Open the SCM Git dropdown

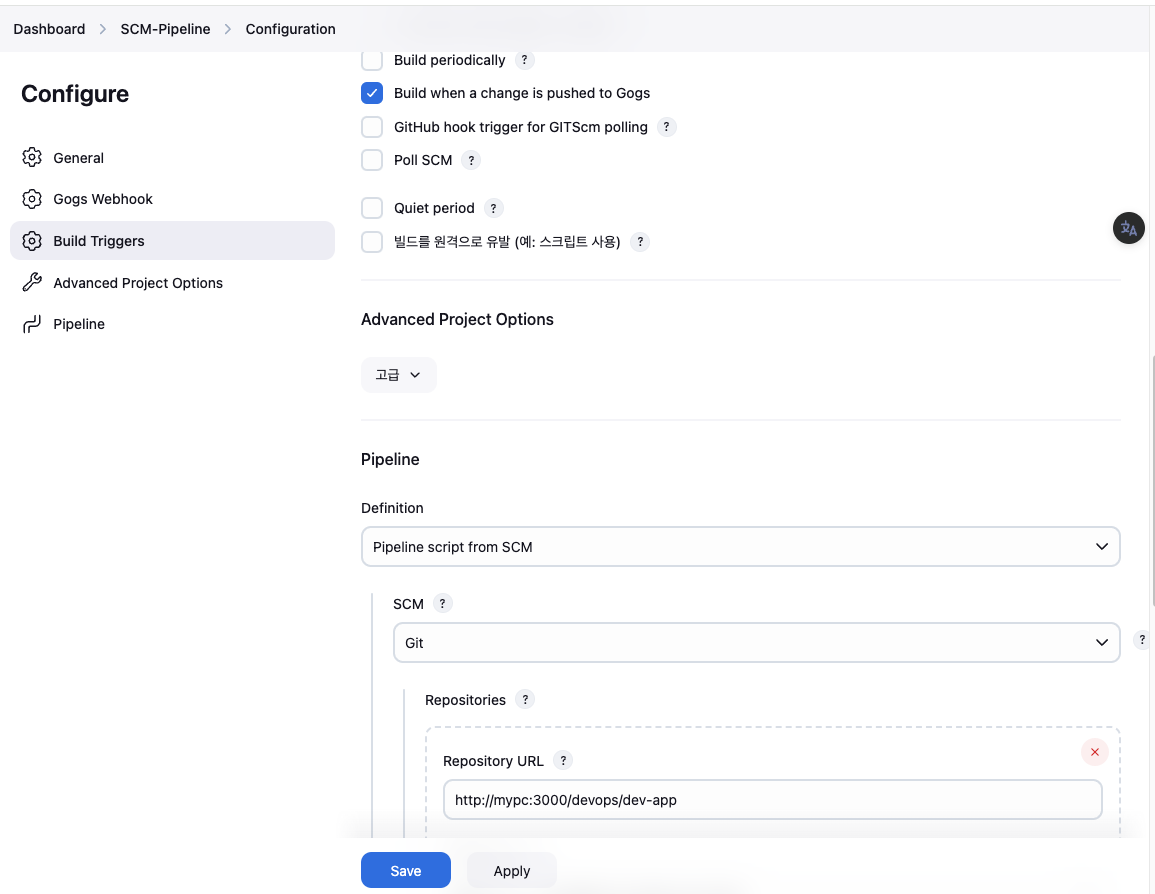pyautogui.click(x=756, y=643)
